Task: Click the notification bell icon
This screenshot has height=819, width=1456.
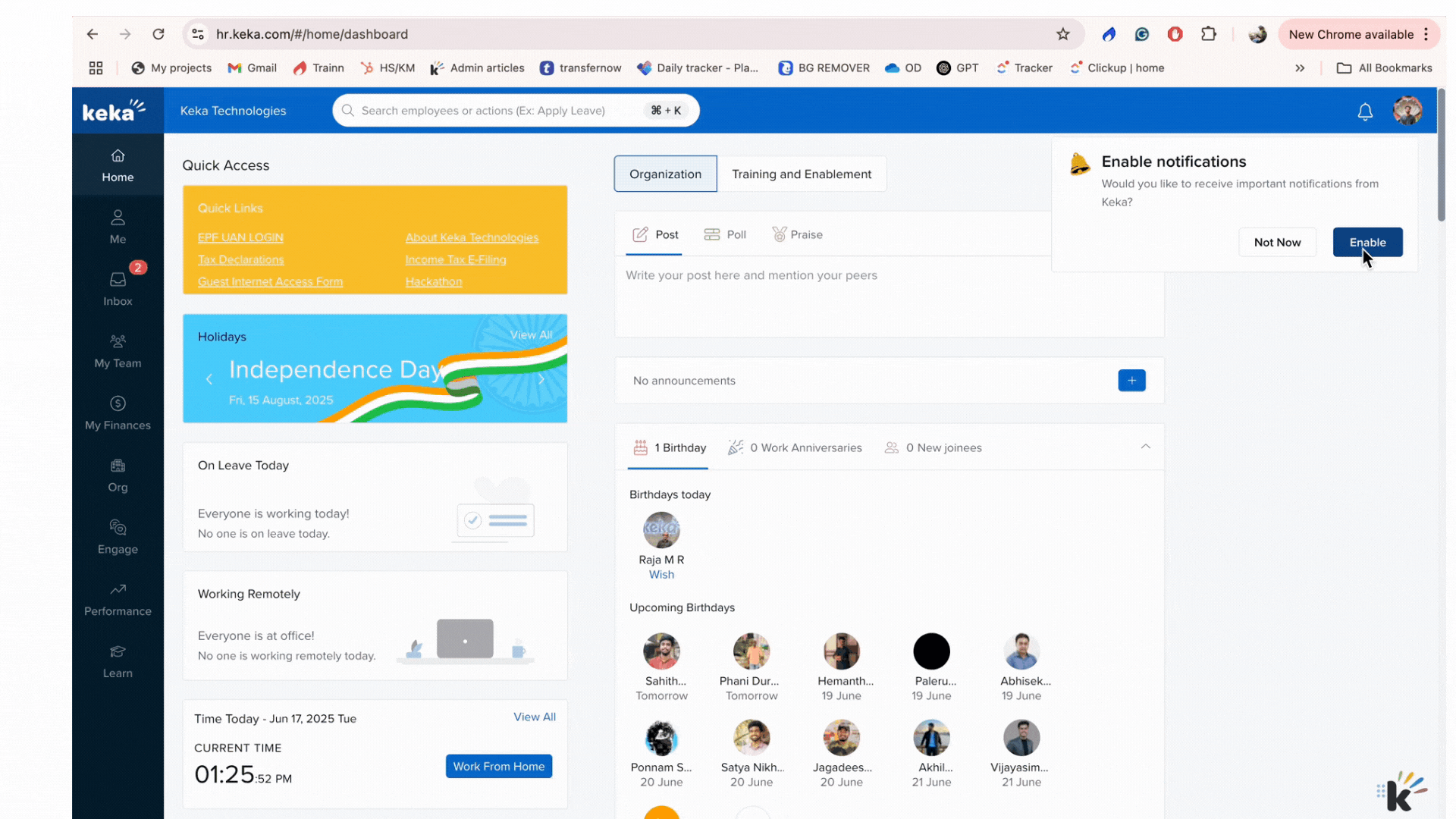Action: click(x=1365, y=111)
